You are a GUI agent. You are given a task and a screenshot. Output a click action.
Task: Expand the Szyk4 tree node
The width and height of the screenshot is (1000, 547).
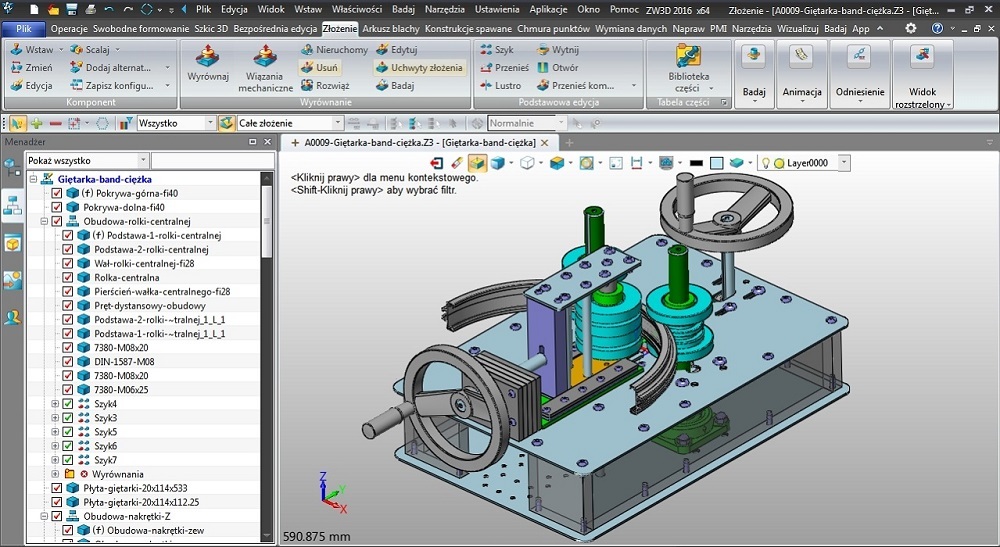tap(55, 404)
